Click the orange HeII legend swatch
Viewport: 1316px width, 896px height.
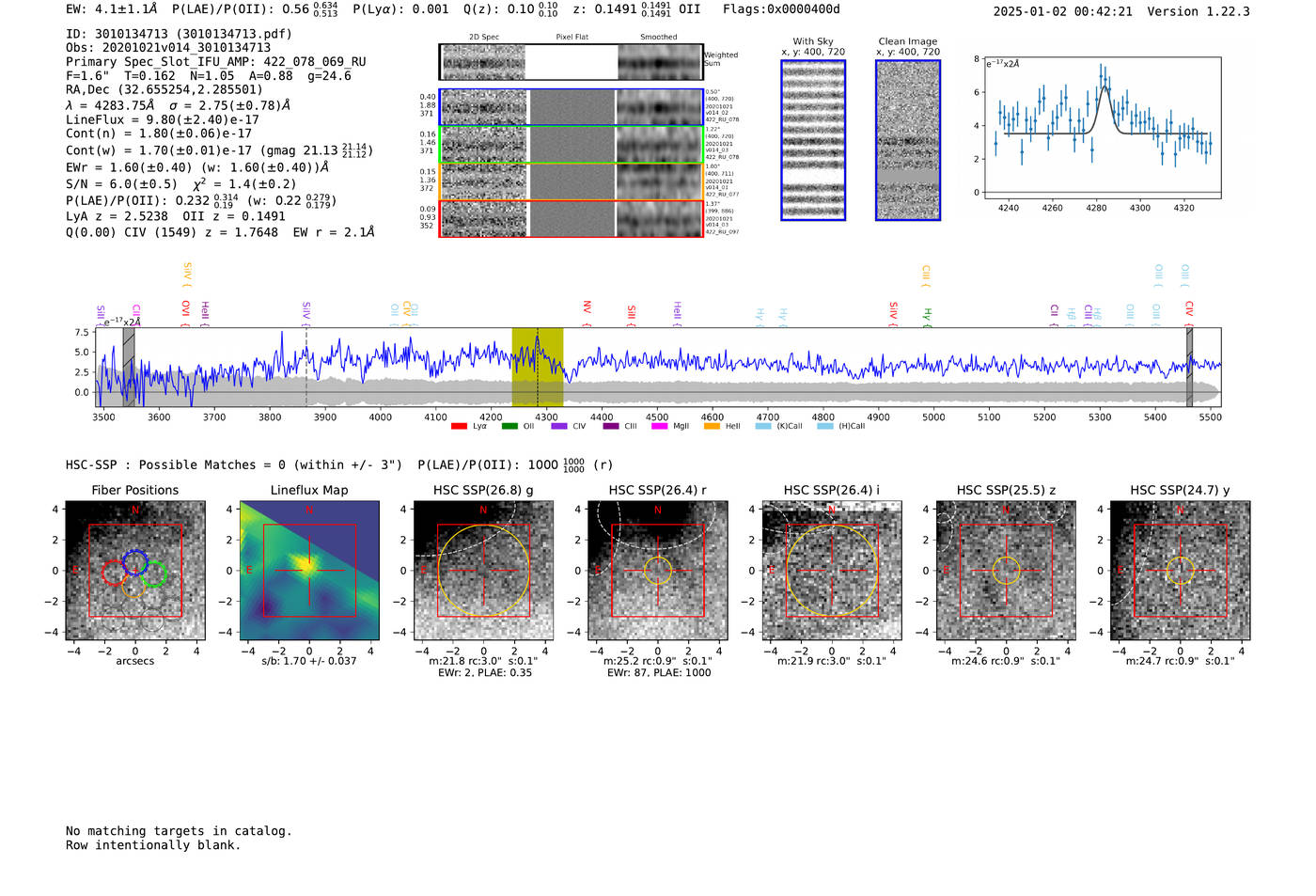click(712, 426)
